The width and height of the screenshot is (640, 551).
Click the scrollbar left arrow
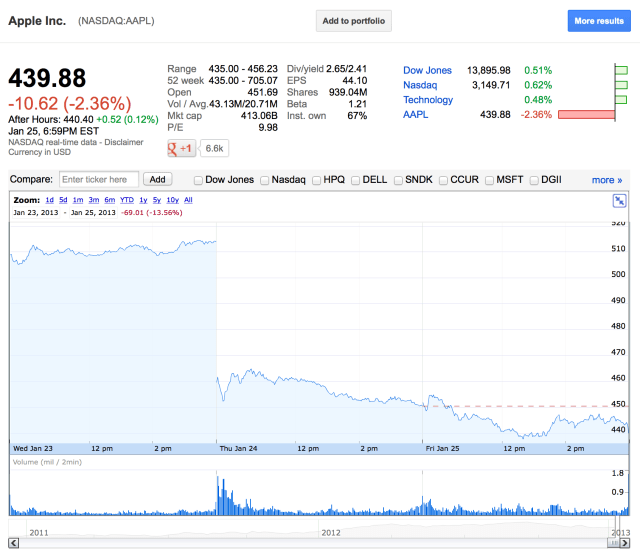click(x=14, y=543)
